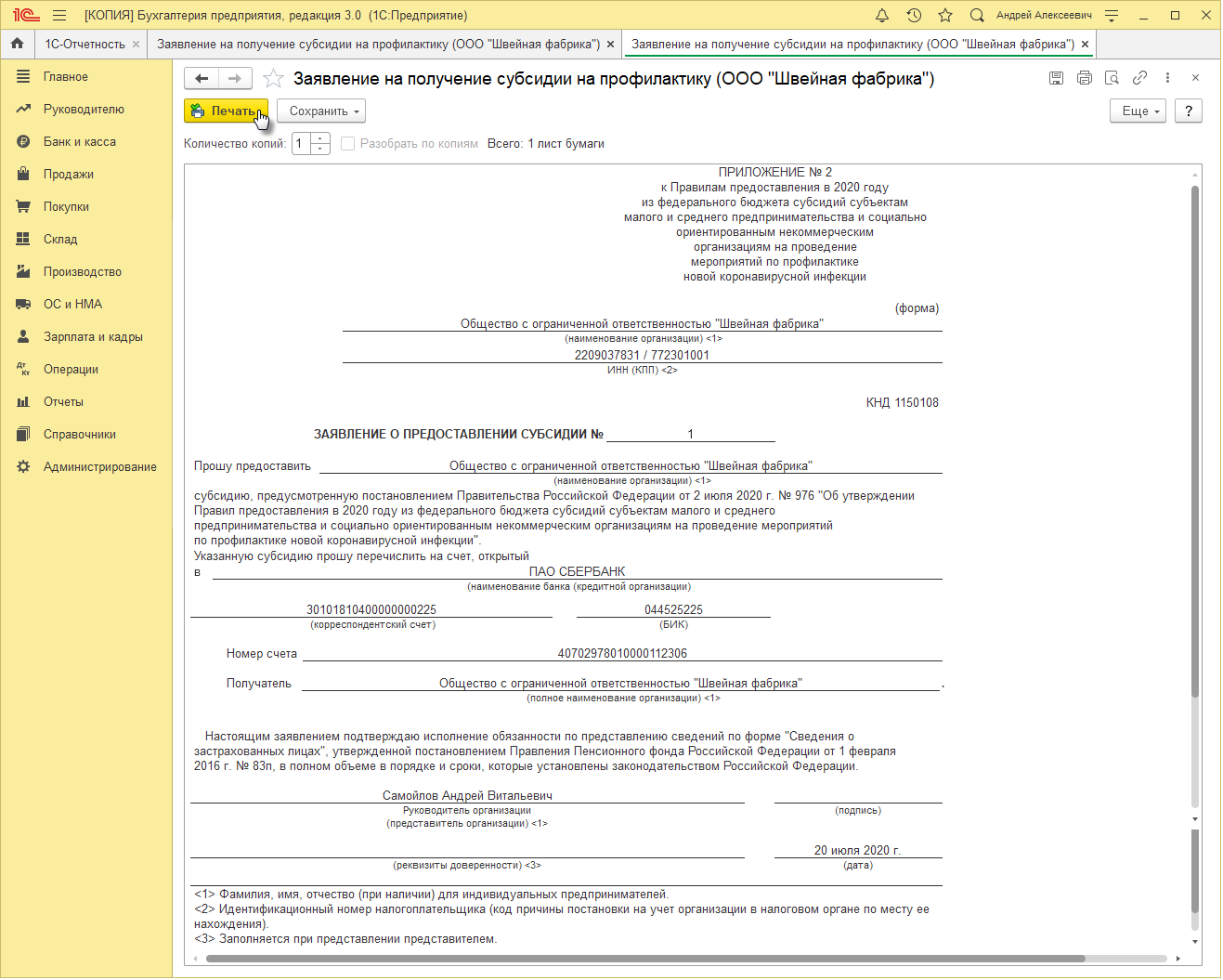Switch to the 1С-Отчетность tab
Image resolution: width=1223 pixels, height=980 pixels.
(x=85, y=44)
